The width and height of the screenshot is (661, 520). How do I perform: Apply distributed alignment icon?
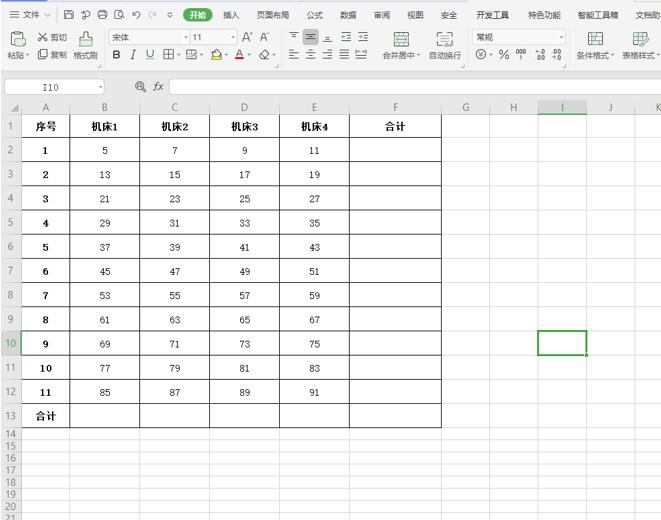[x=361, y=54]
